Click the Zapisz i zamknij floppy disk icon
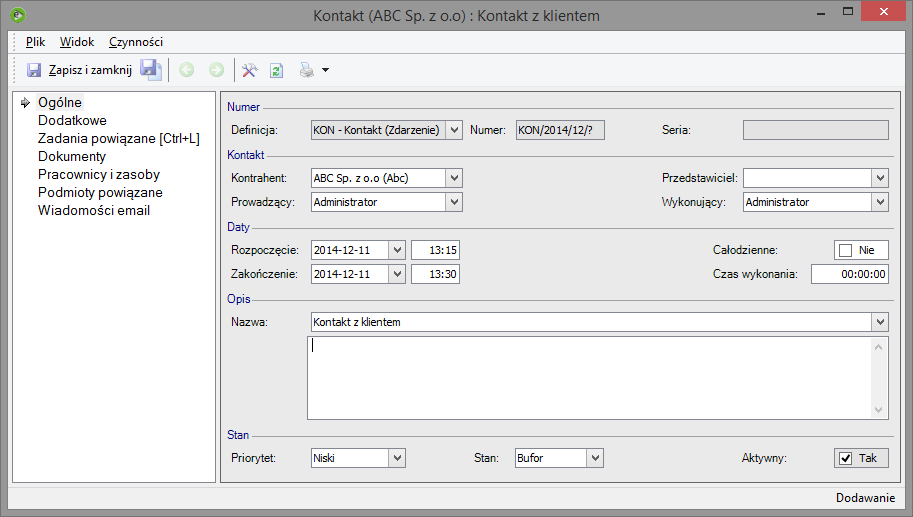 (34, 70)
